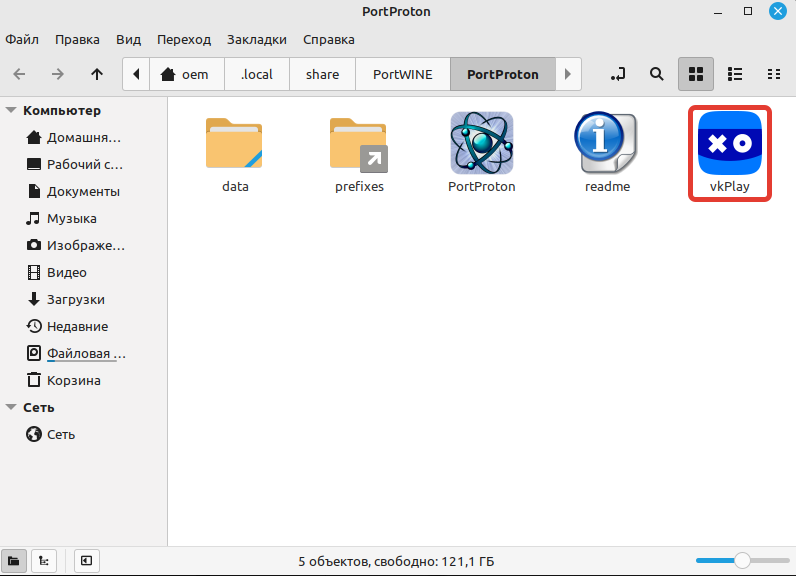Navigate to PortWINE in path bar

click(403, 74)
